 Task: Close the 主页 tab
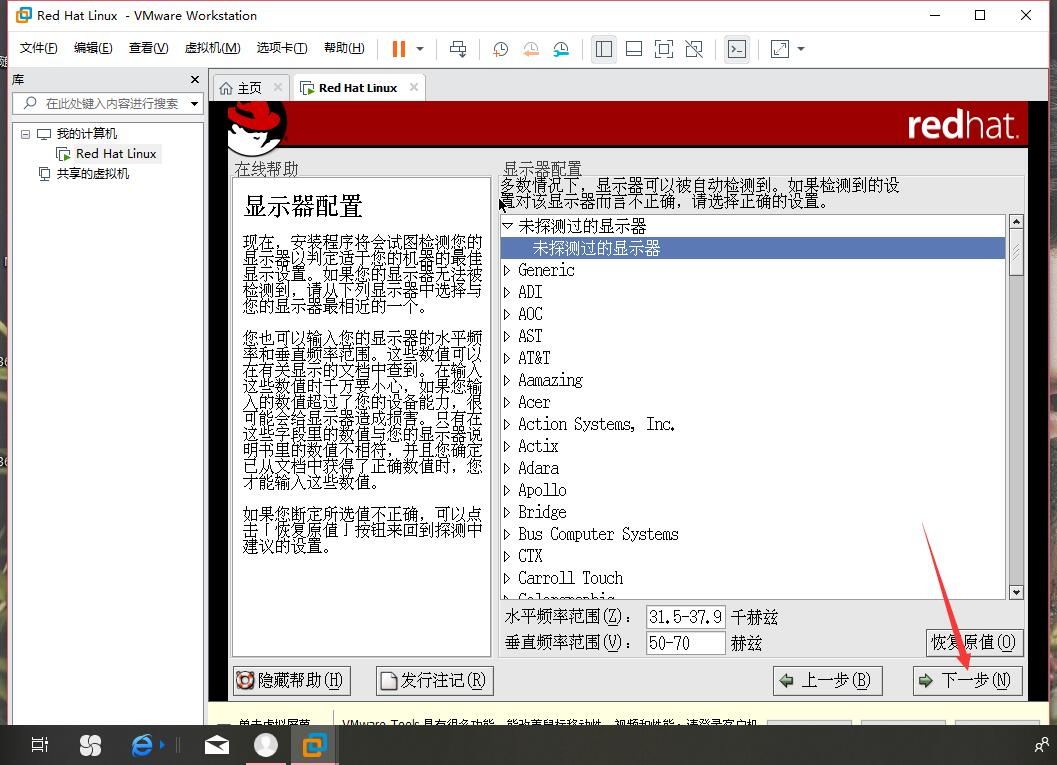pos(278,88)
